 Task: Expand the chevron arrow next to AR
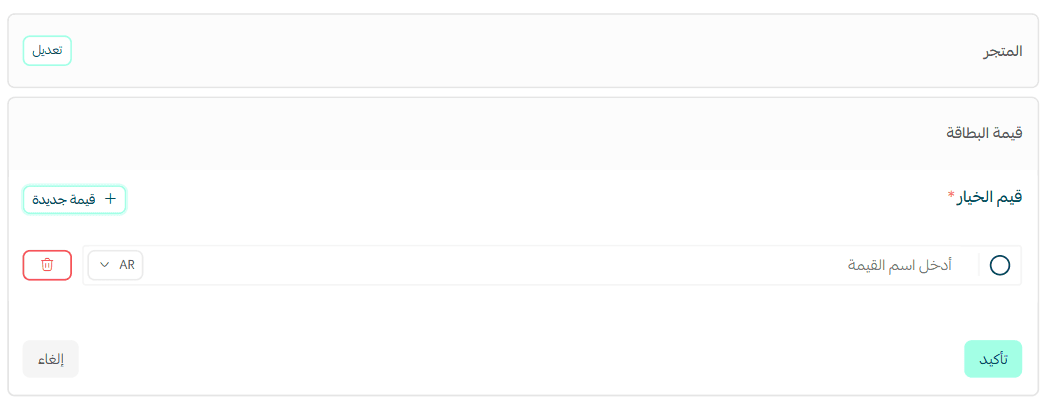pos(105,265)
